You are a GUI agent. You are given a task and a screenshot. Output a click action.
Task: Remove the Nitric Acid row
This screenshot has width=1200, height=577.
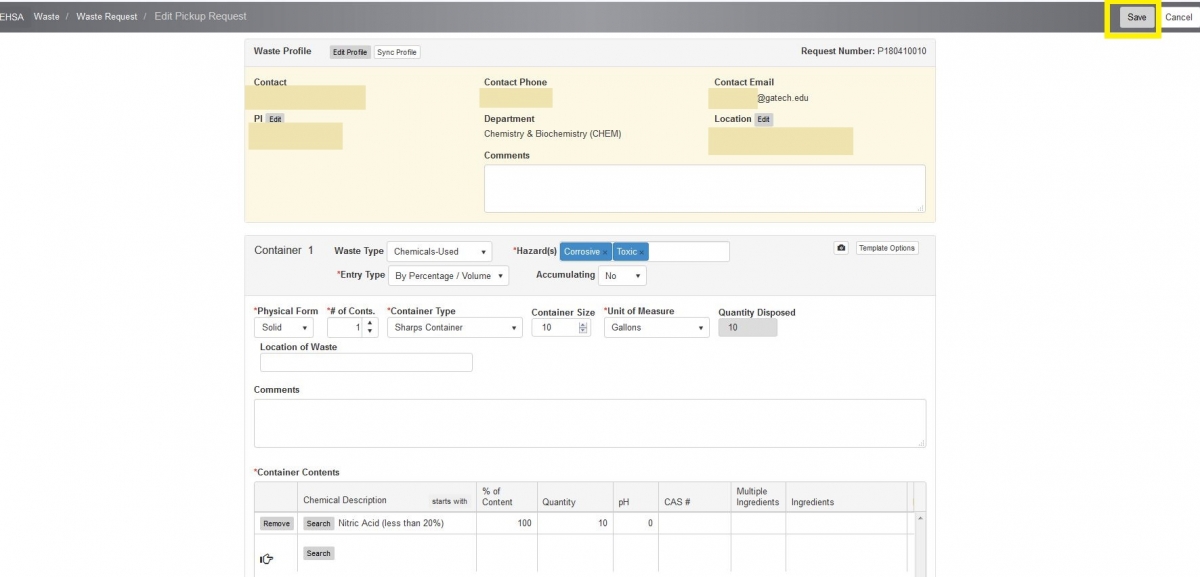(277, 523)
